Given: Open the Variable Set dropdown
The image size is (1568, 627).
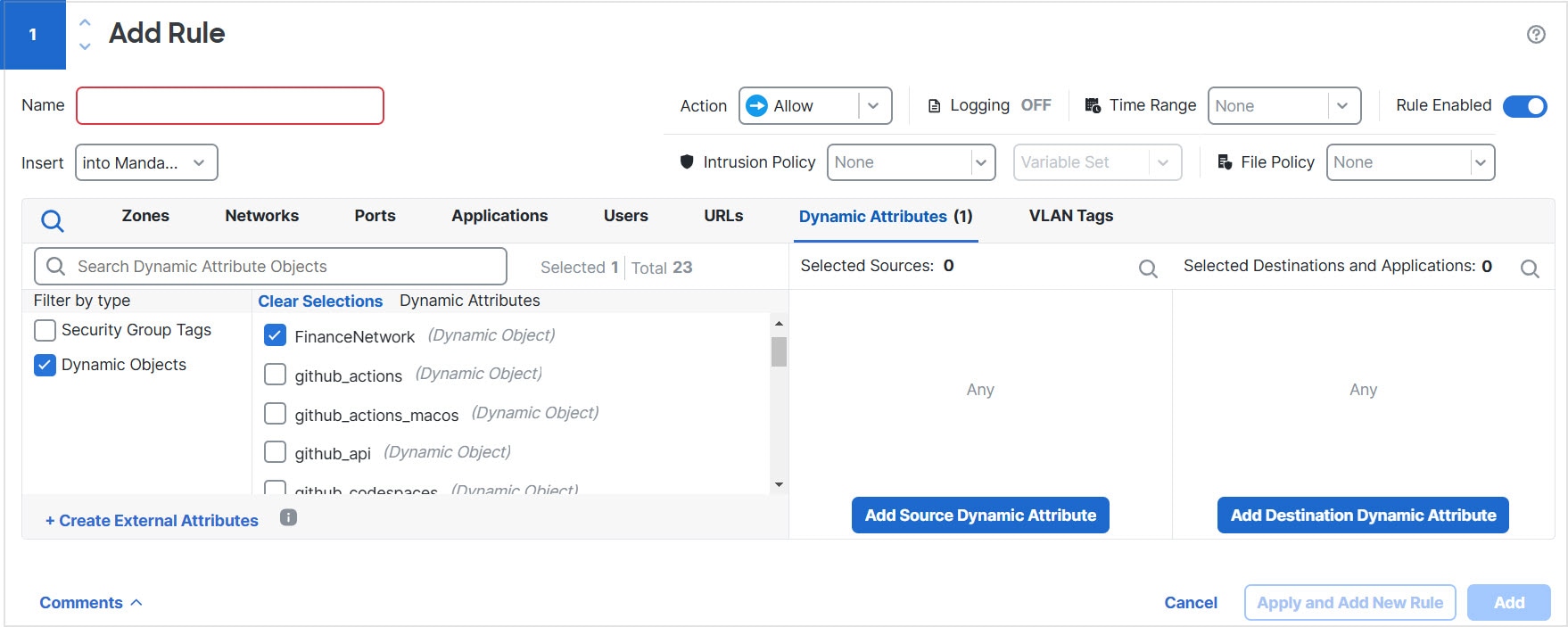Looking at the screenshot, I should click(1097, 162).
